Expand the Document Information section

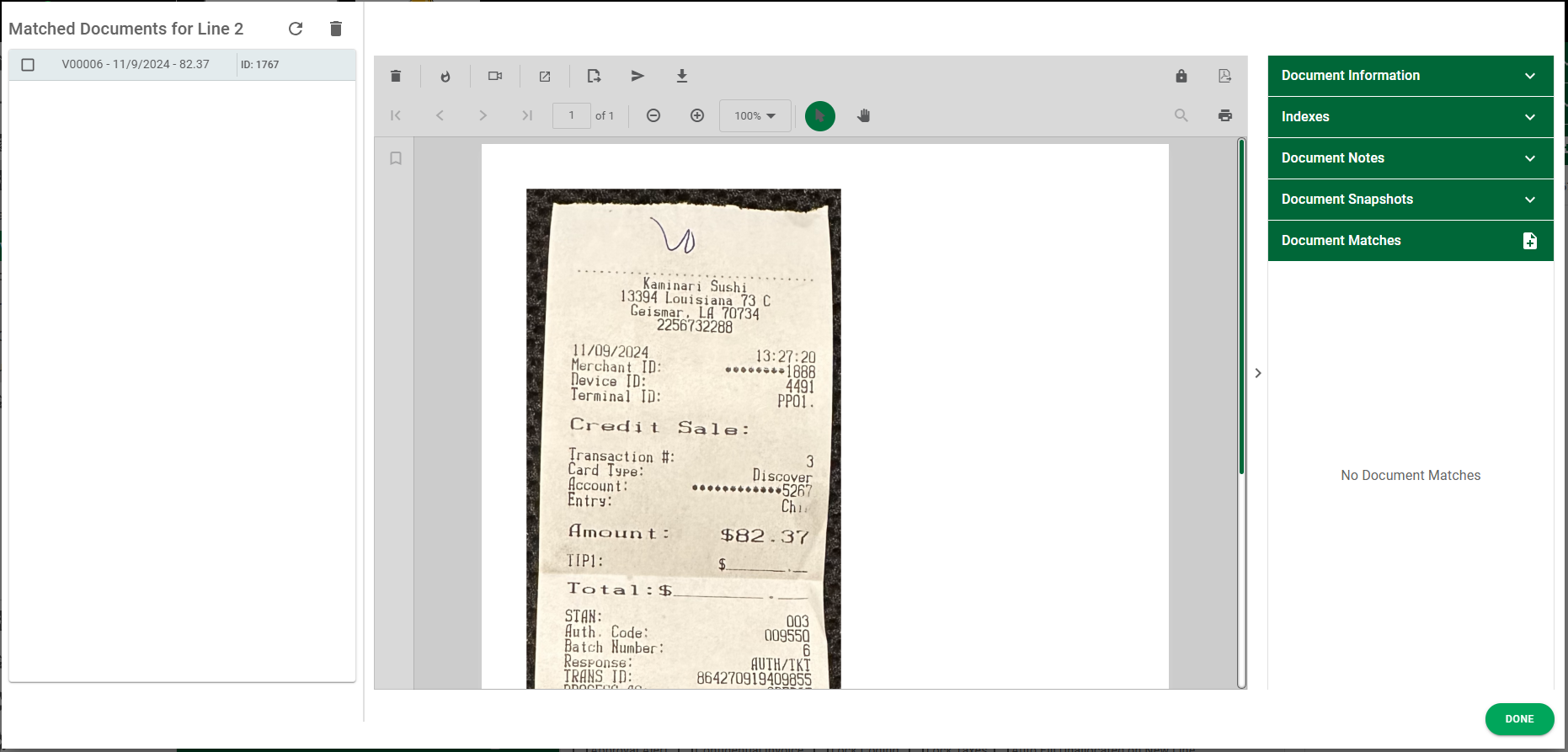(1411, 76)
